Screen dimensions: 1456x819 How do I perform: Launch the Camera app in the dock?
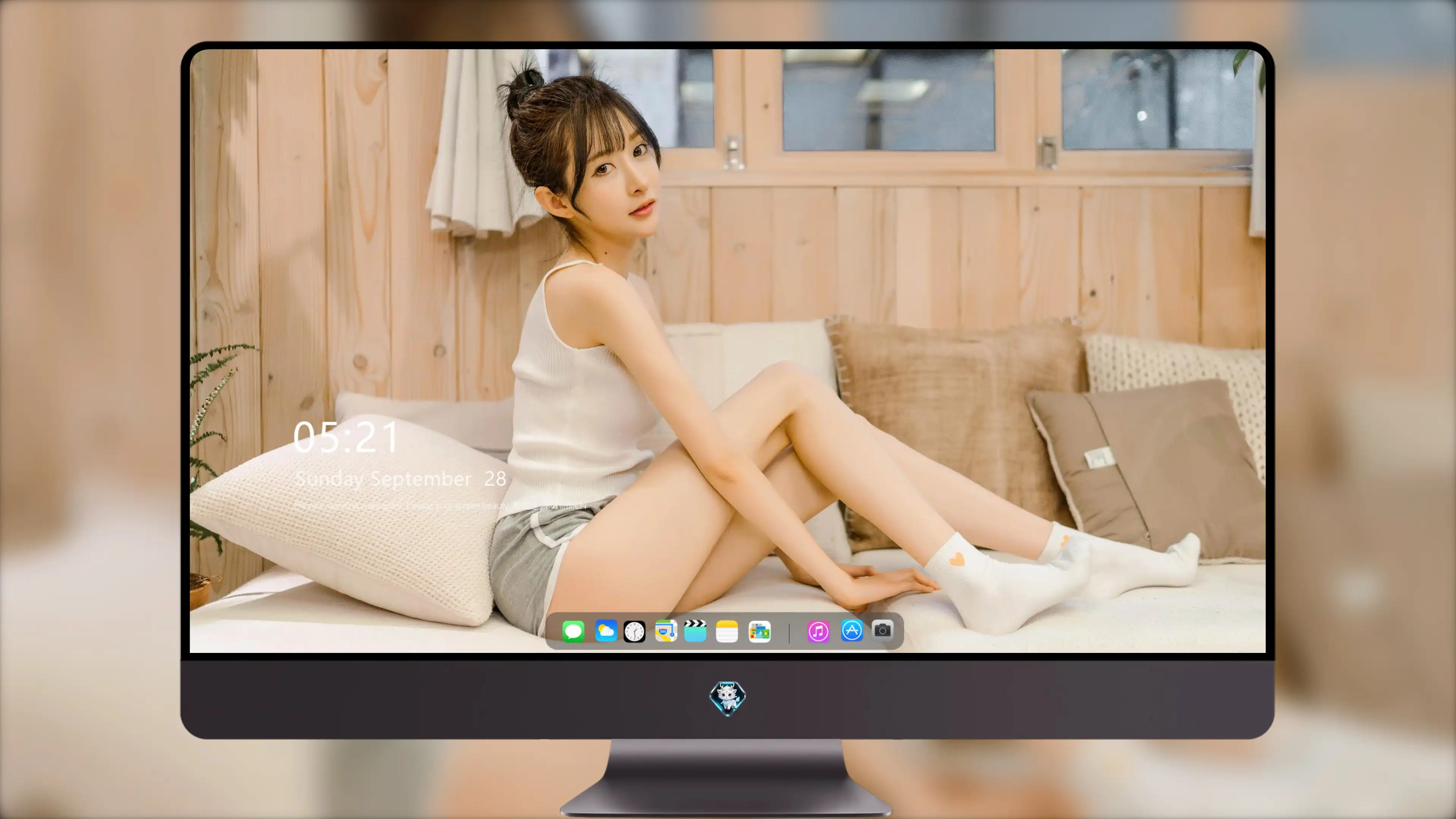click(x=882, y=630)
